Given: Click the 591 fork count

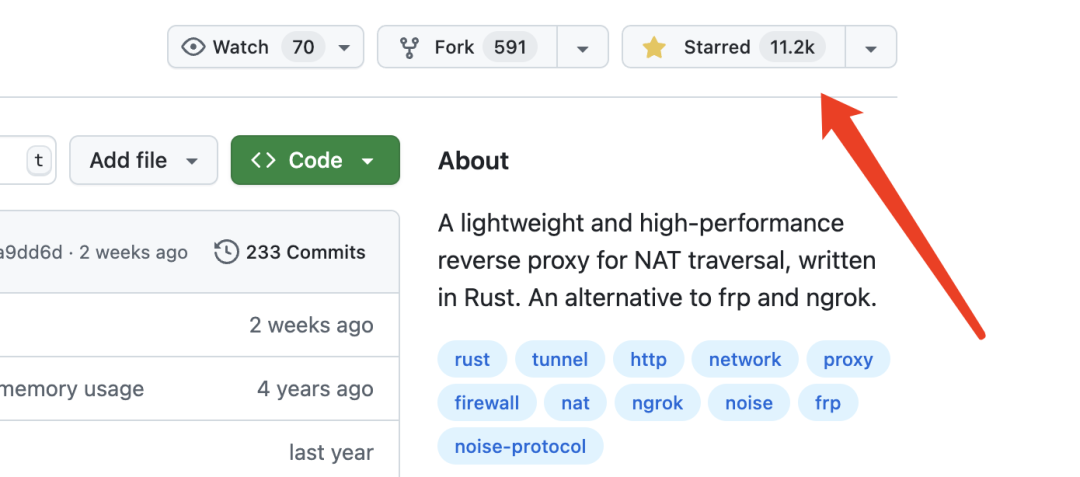Looking at the screenshot, I should [x=509, y=47].
